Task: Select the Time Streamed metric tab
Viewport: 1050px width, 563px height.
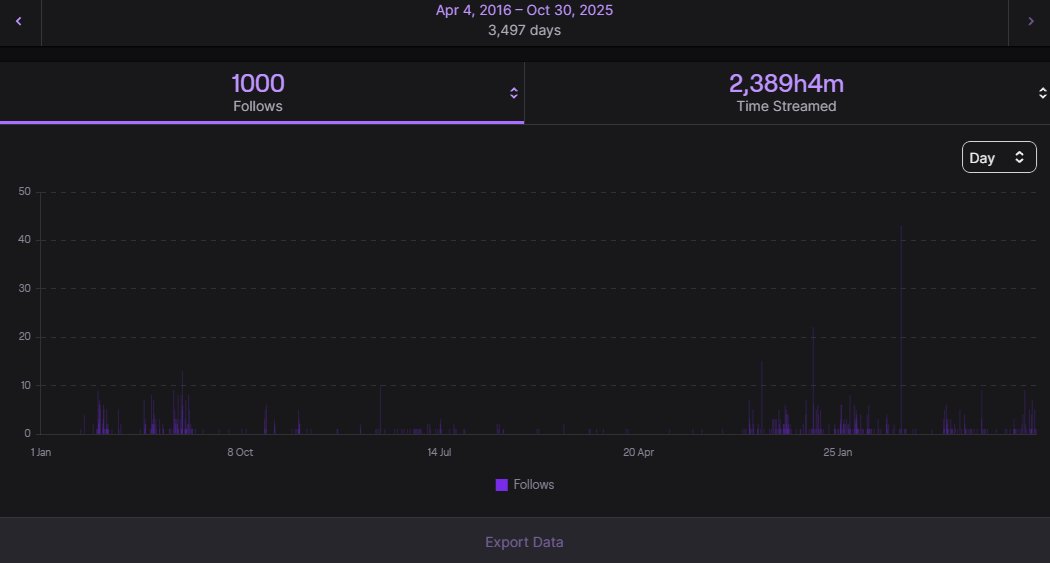Action: pos(787,93)
